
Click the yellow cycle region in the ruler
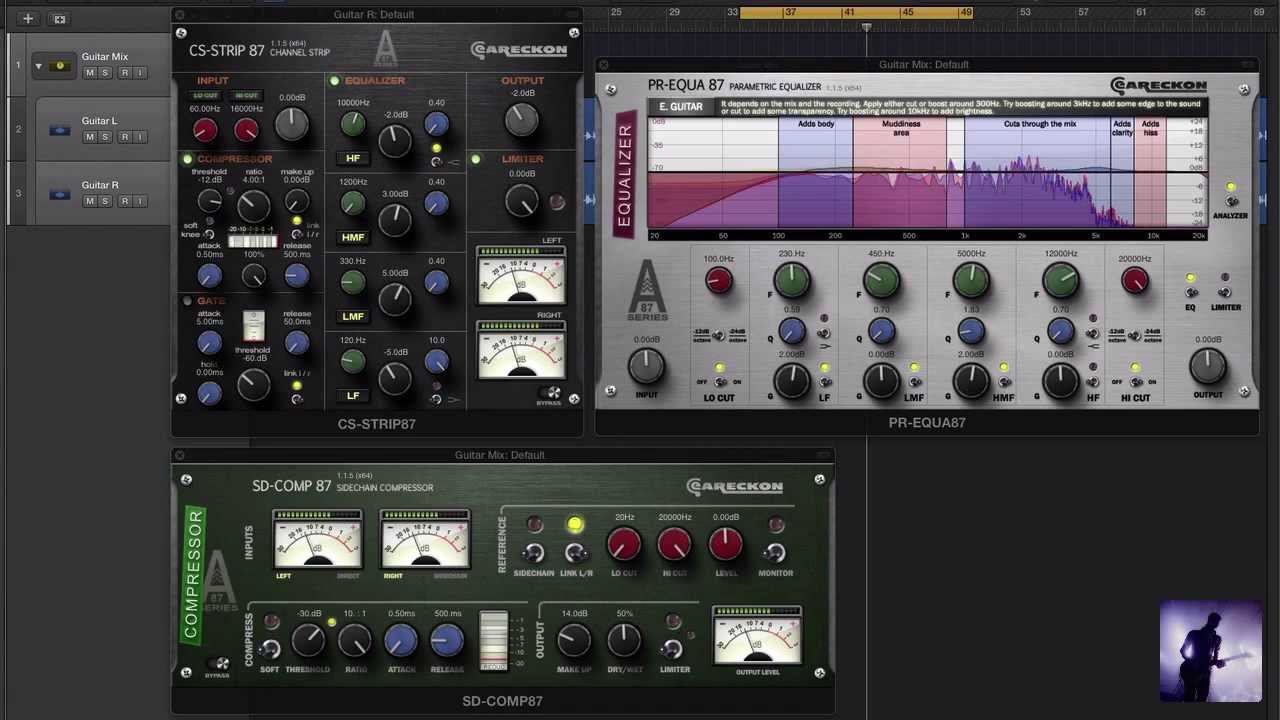click(855, 12)
